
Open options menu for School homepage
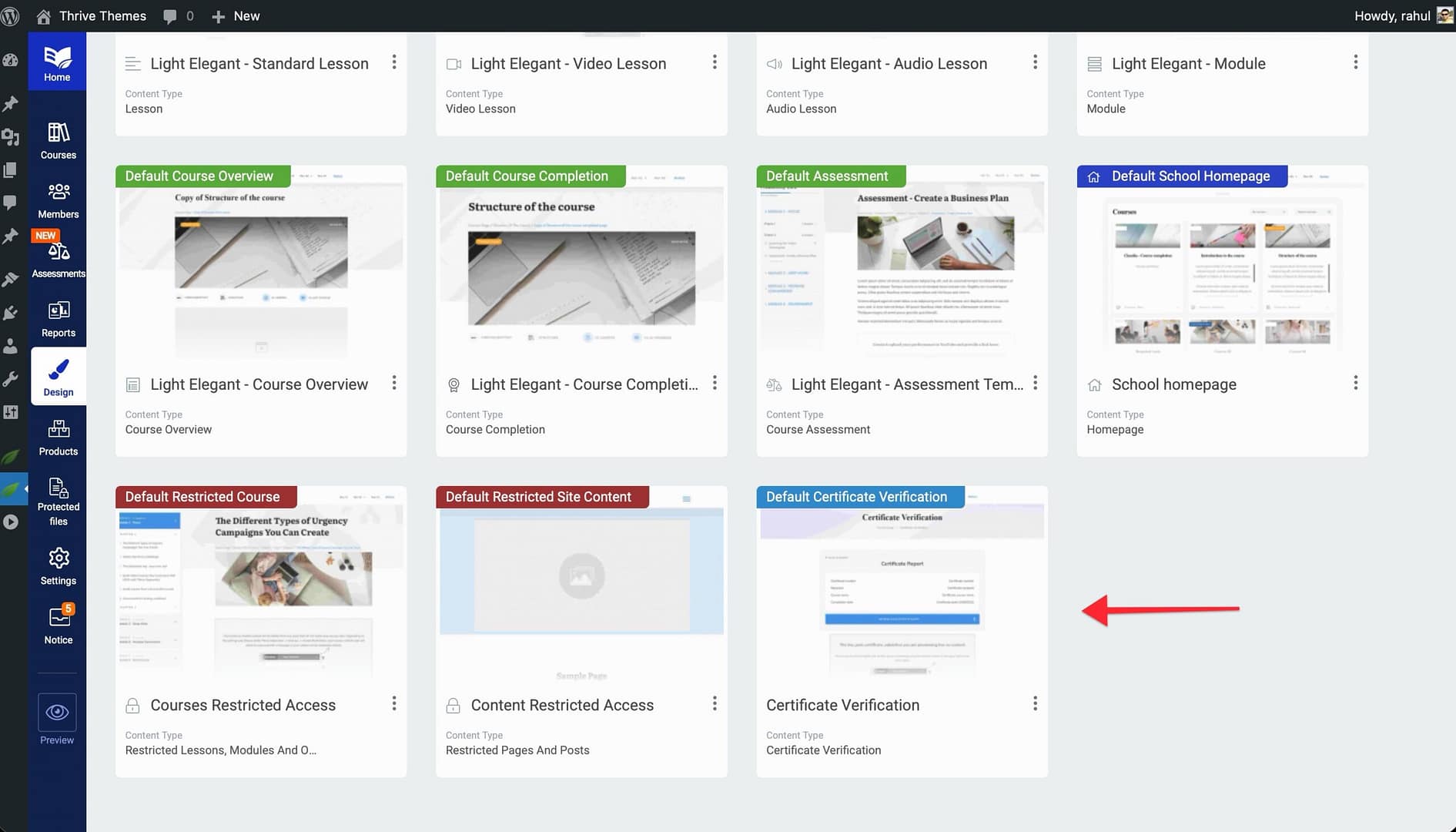pos(1355,383)
